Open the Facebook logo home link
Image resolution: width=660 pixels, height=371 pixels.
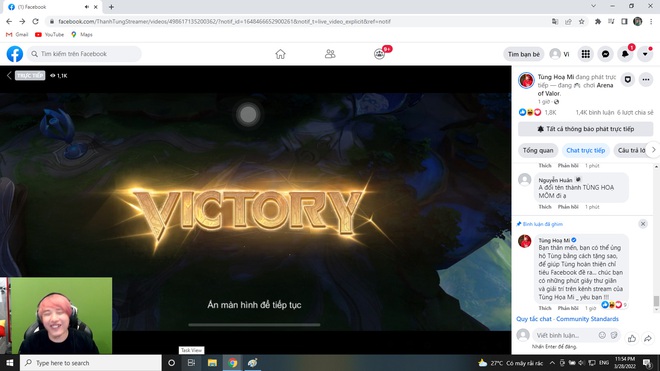[15, 54]
